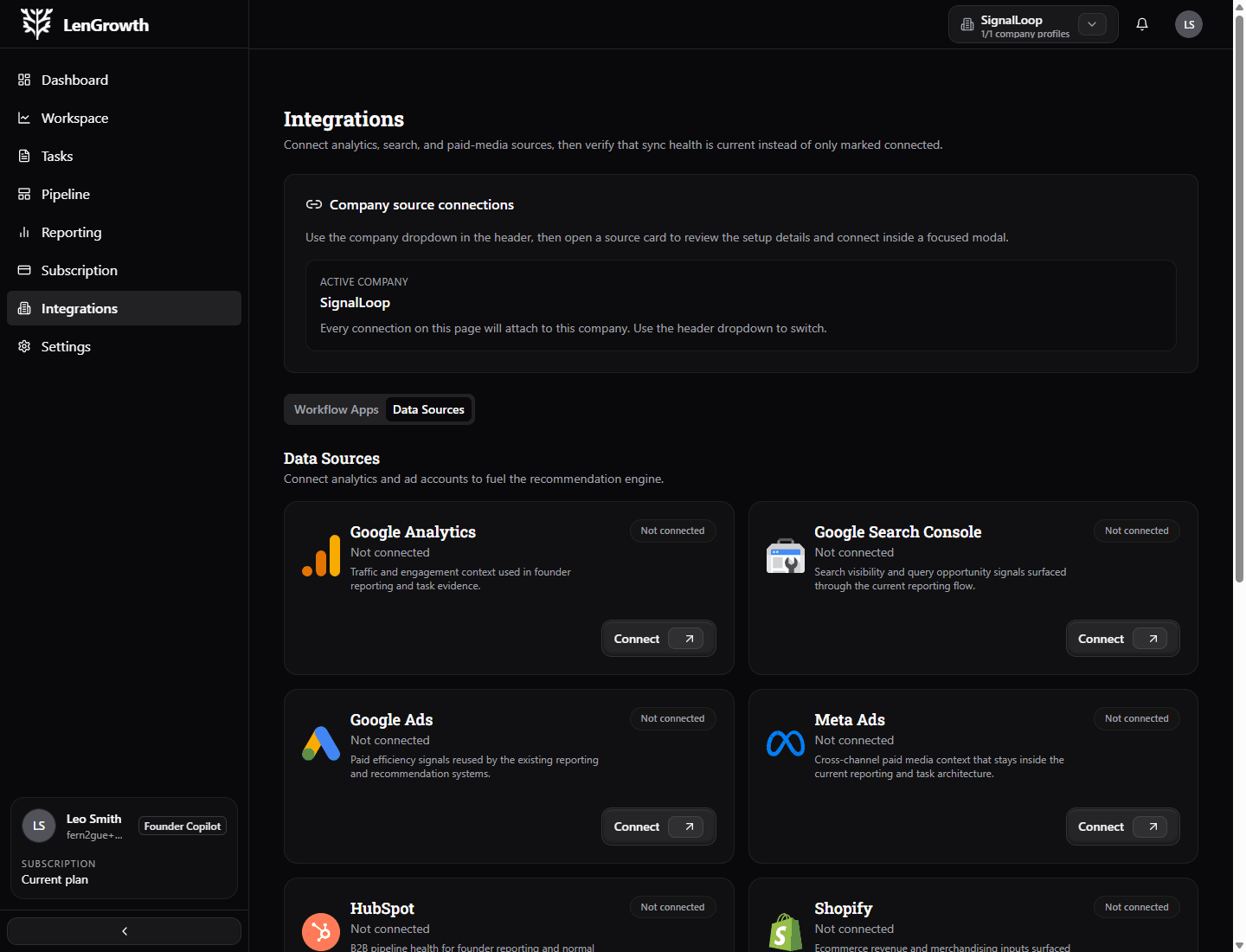Image resolution: width=1246 pixels, height=952 pixels.
Task: Click the scrollbar down arrow
Action: coord(1239,945)
